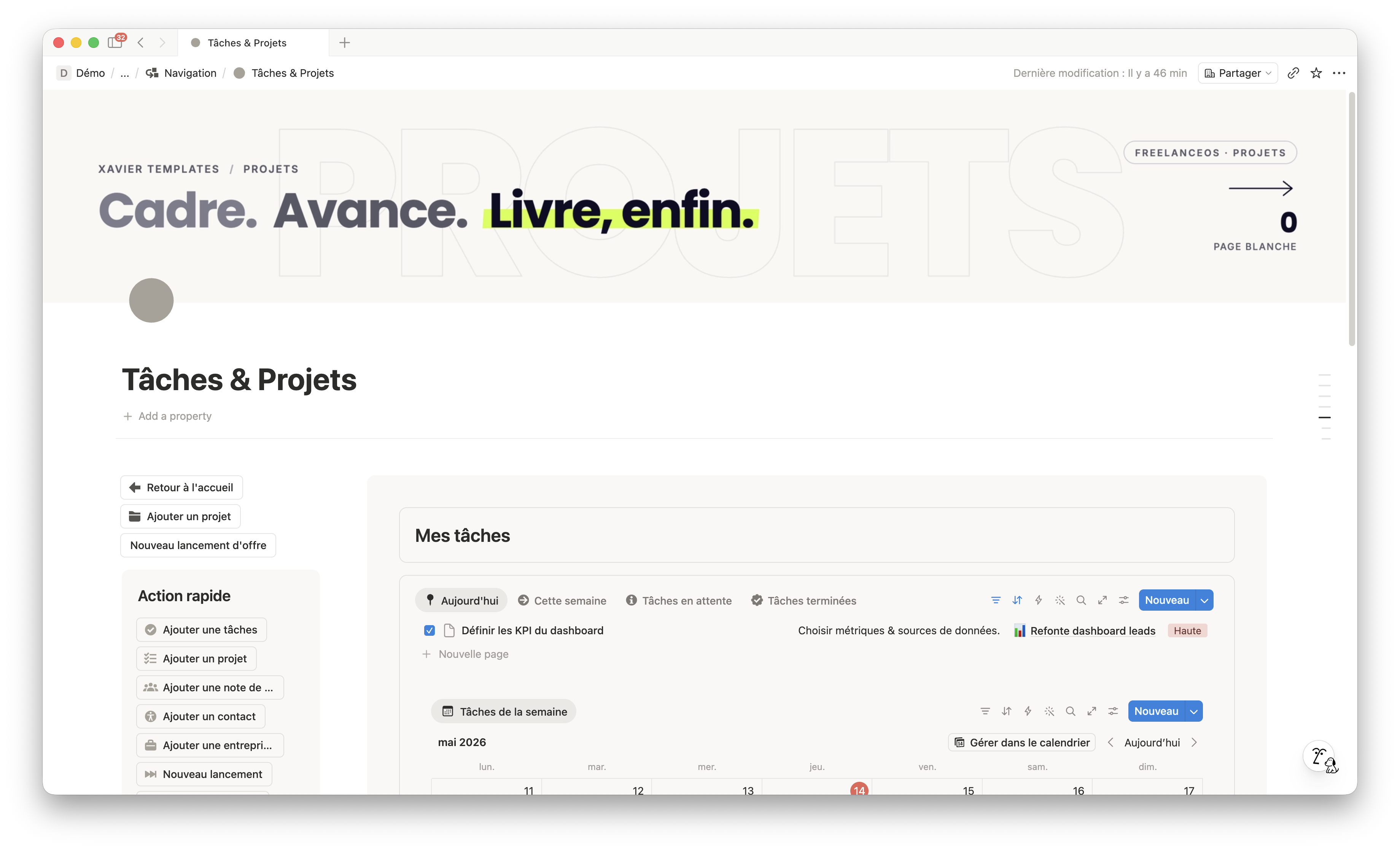The image size is (1400, 851).
Task: Open filter icon in Tâches de la semaine toolbar
Action: click(x=985, y=711)
